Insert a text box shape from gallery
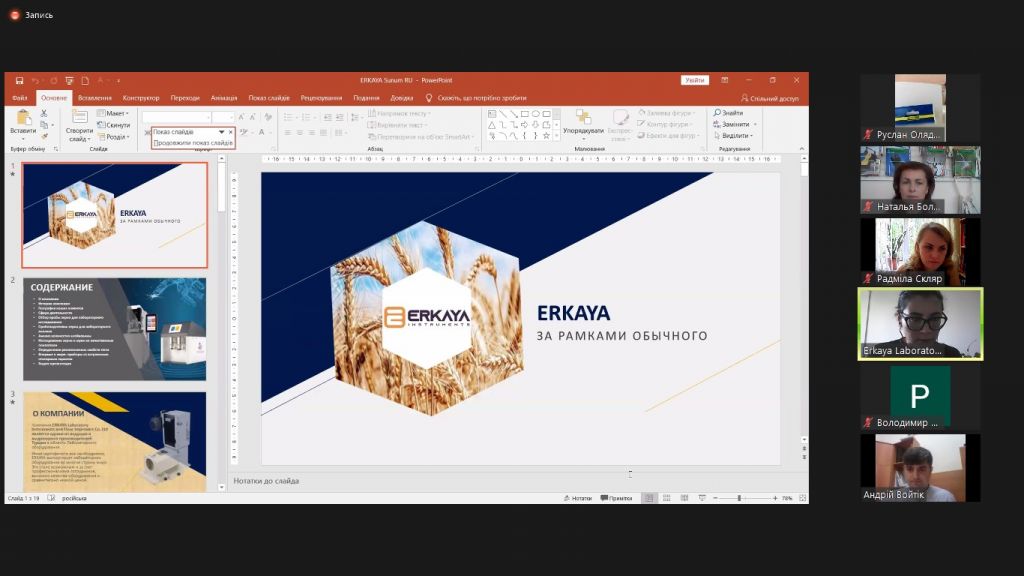Screen dimensions: 1024x576 pyautogui.click(x=492, y=114)
